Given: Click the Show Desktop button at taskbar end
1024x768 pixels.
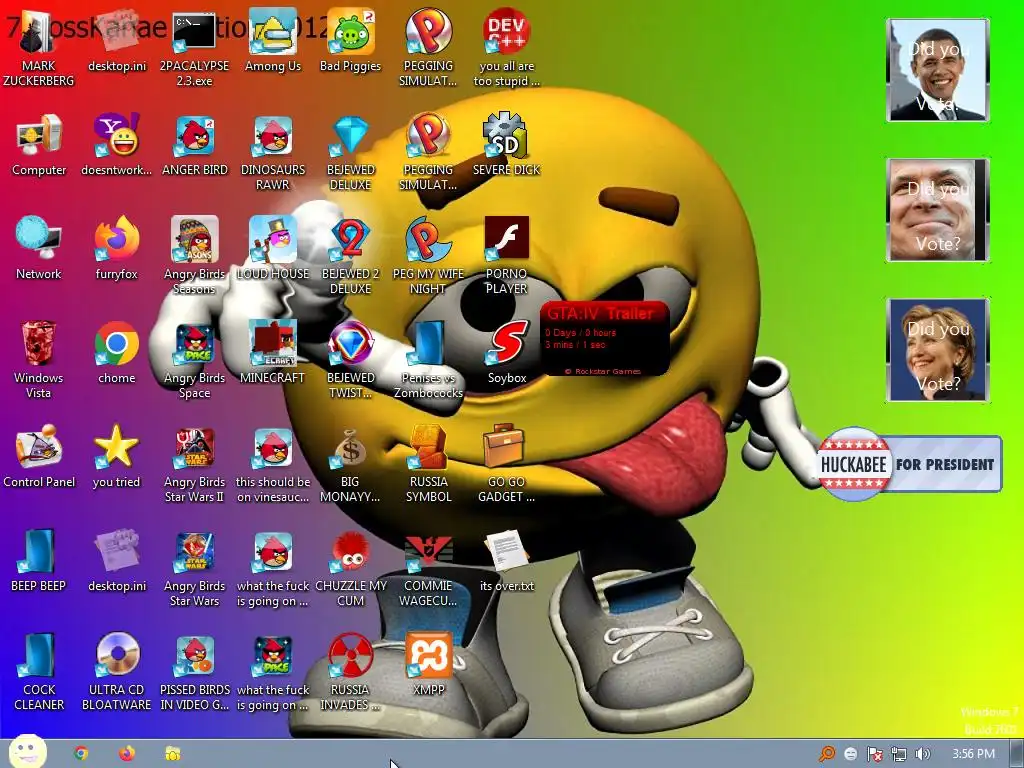Looking at the screenshot, I should pos(1017,754).
